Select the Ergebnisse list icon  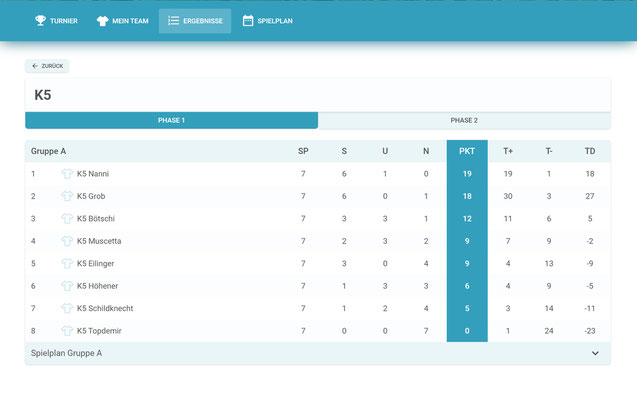173,21
